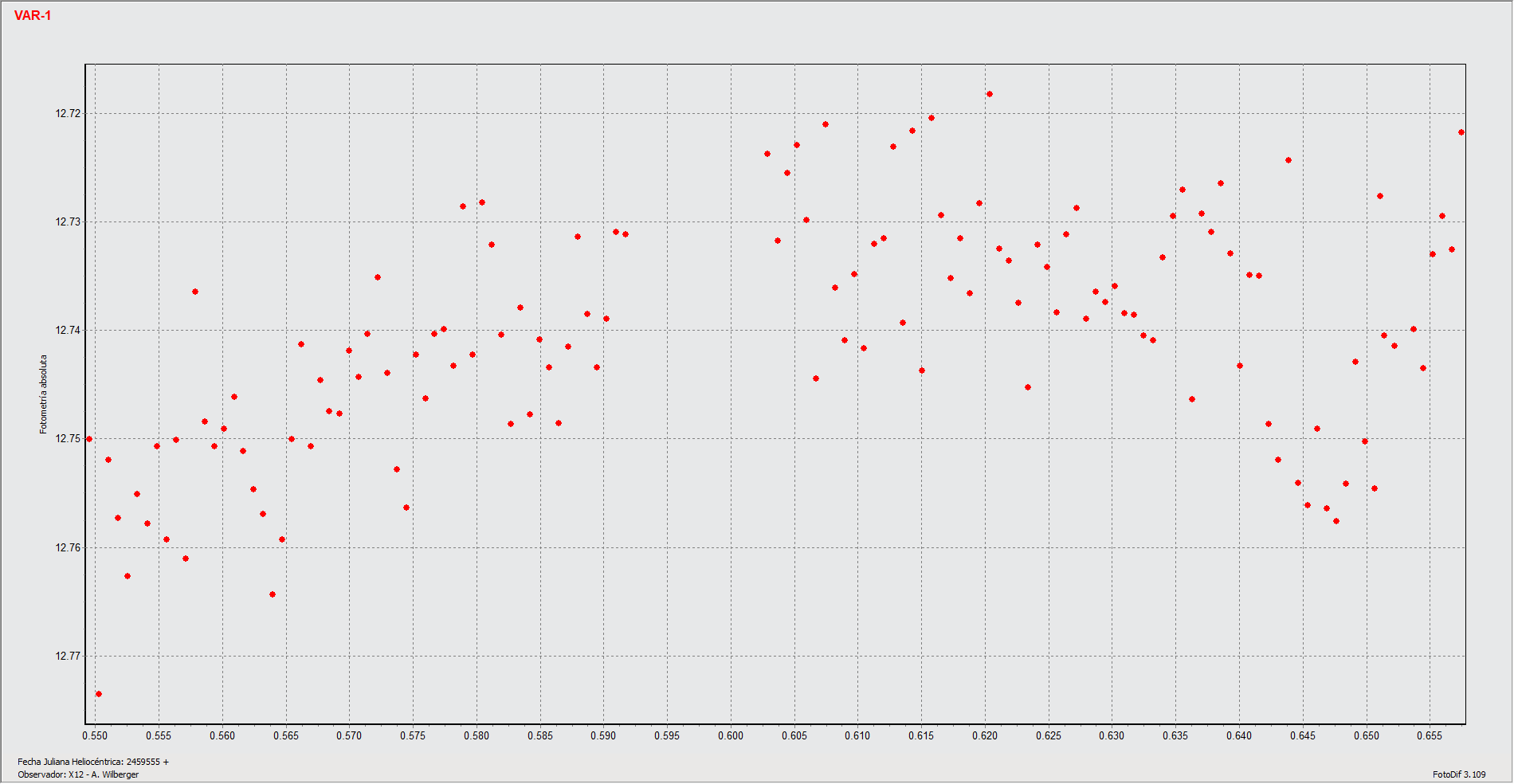Click the 0.550 x-axis tick label
This screenshot has height=784, width=1514.
click(x=95, y=736)
